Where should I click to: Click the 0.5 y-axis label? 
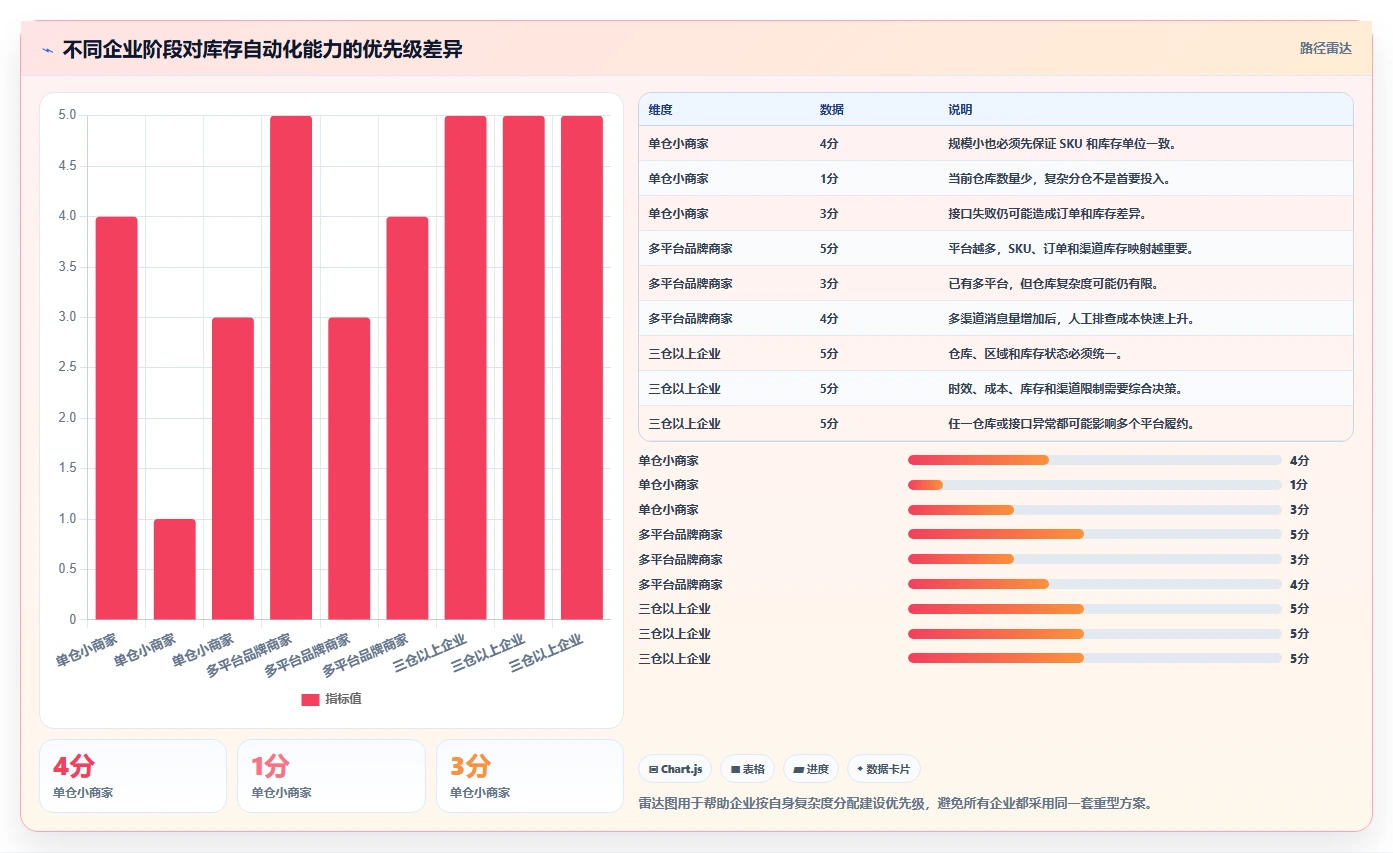(67, 569)
